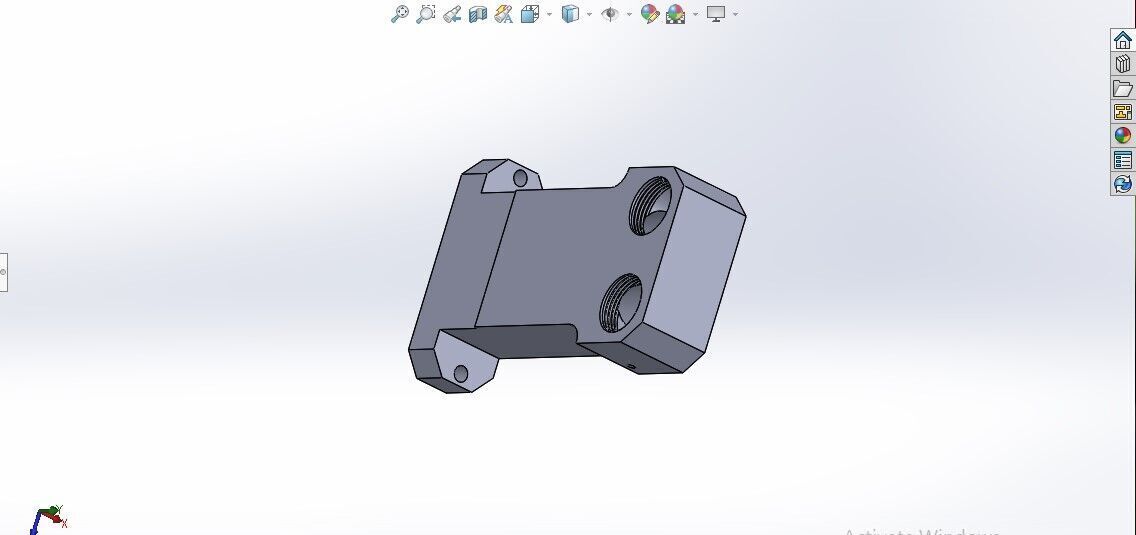Open the View Palette task pane tab
Image resolution: width=1136 pixels, height=535 pixels.
[x=1123, y=112]
